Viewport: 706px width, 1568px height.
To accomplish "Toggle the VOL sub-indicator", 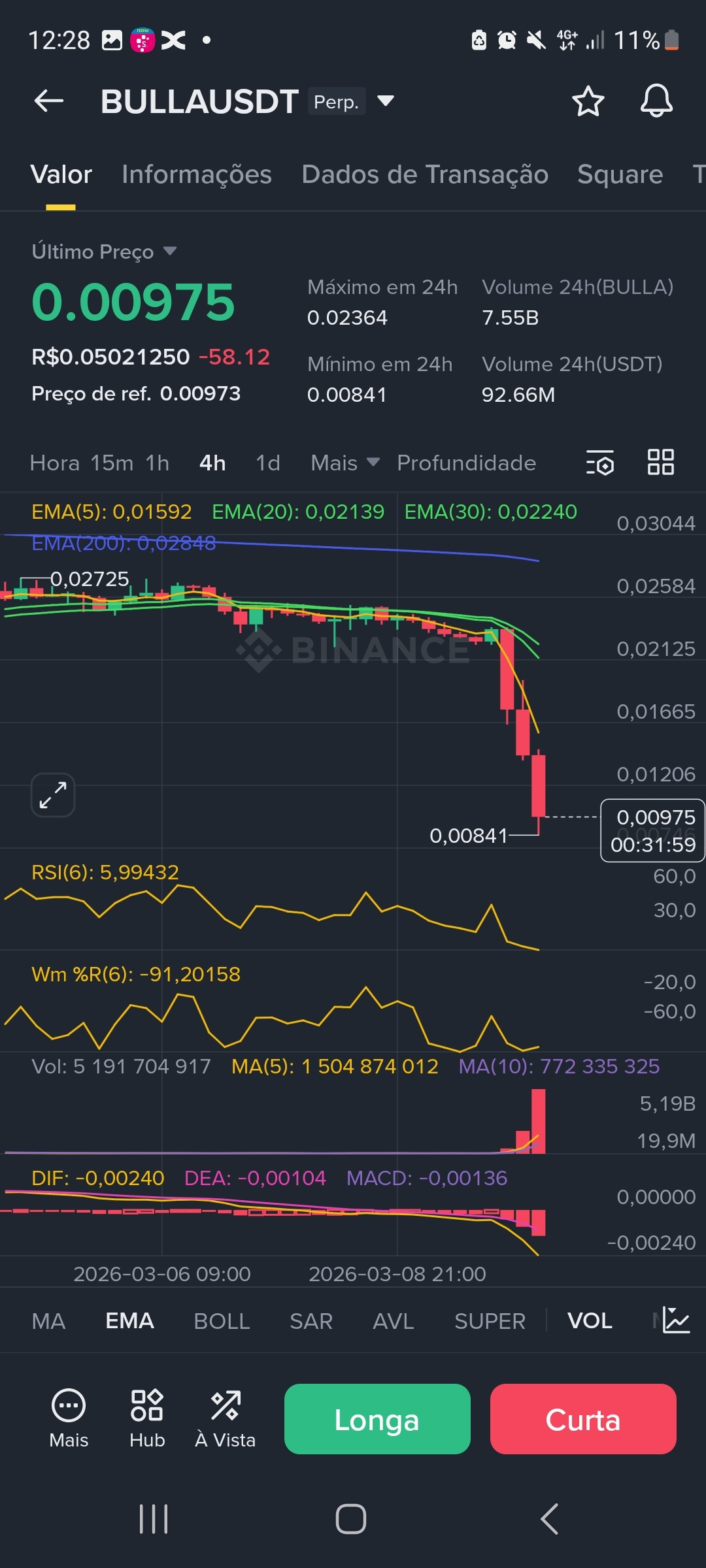I will click(590, 1321).
